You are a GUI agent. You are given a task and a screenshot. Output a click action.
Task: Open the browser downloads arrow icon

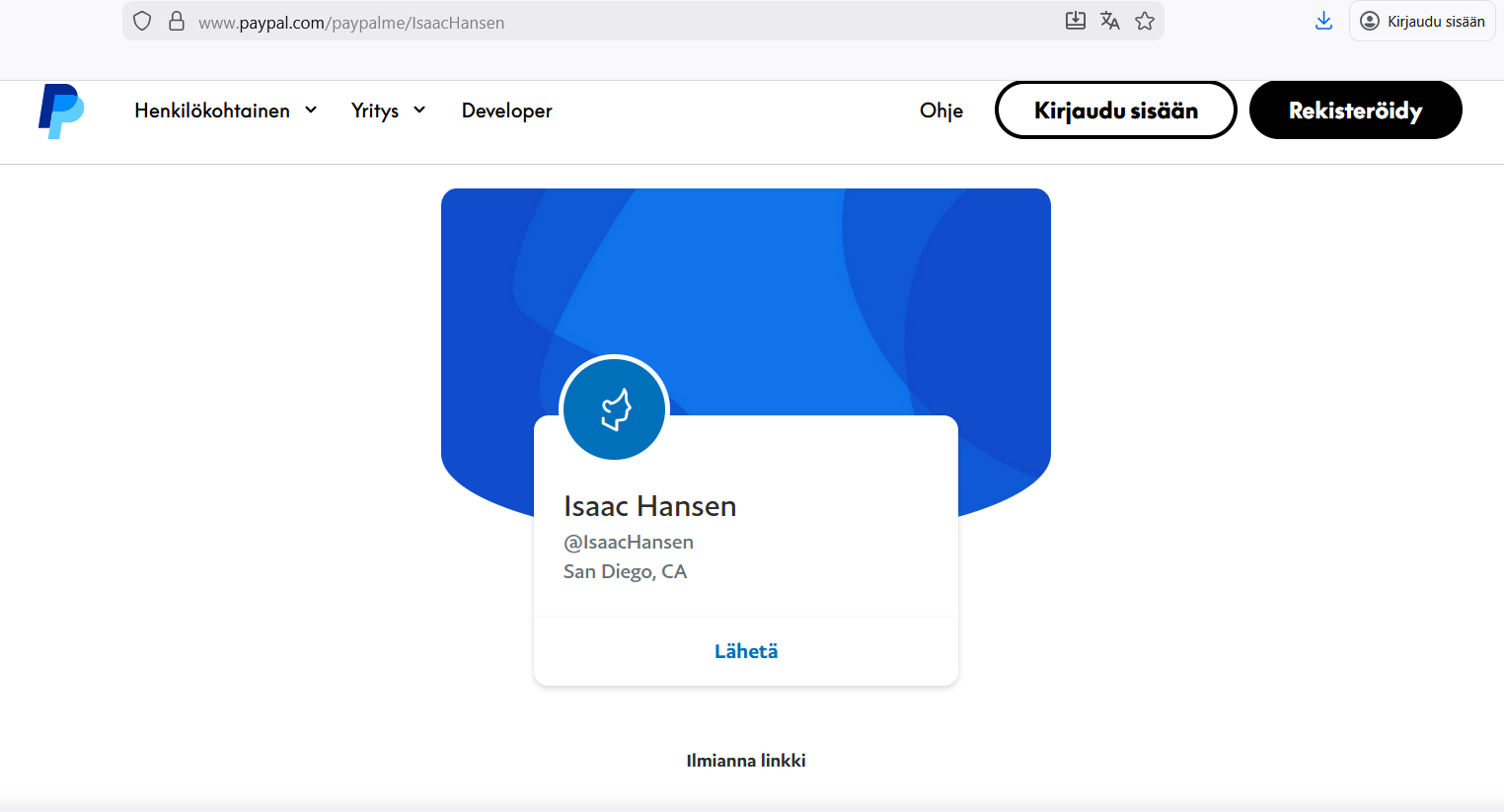point(1323,21)
